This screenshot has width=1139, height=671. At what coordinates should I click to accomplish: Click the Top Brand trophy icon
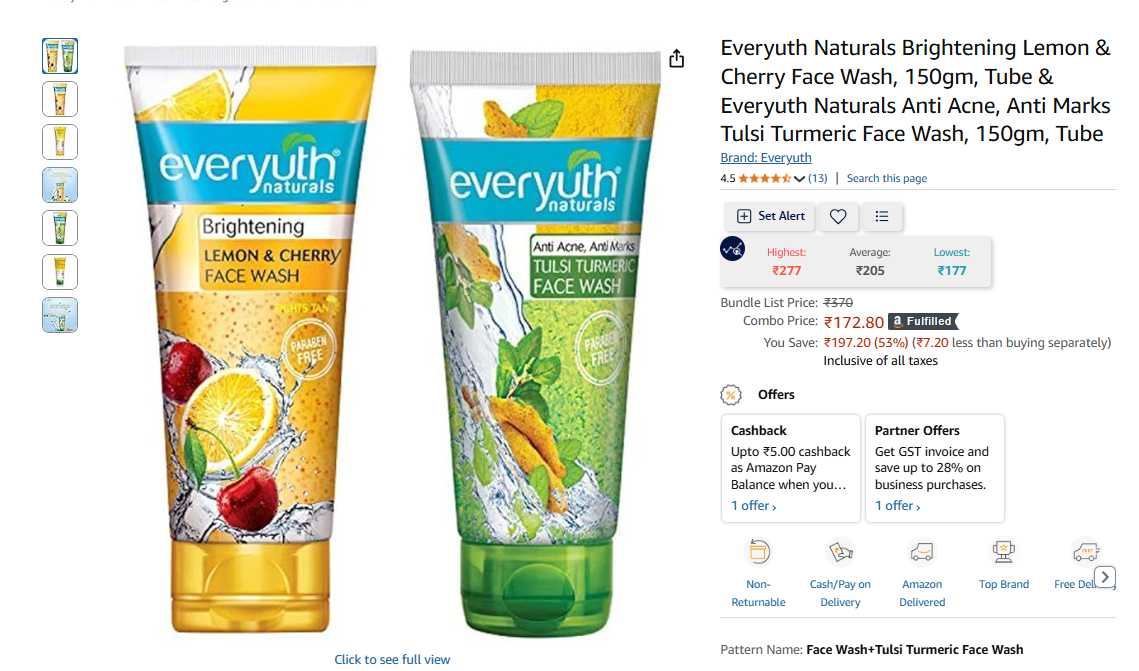[x=1003, y=553]
